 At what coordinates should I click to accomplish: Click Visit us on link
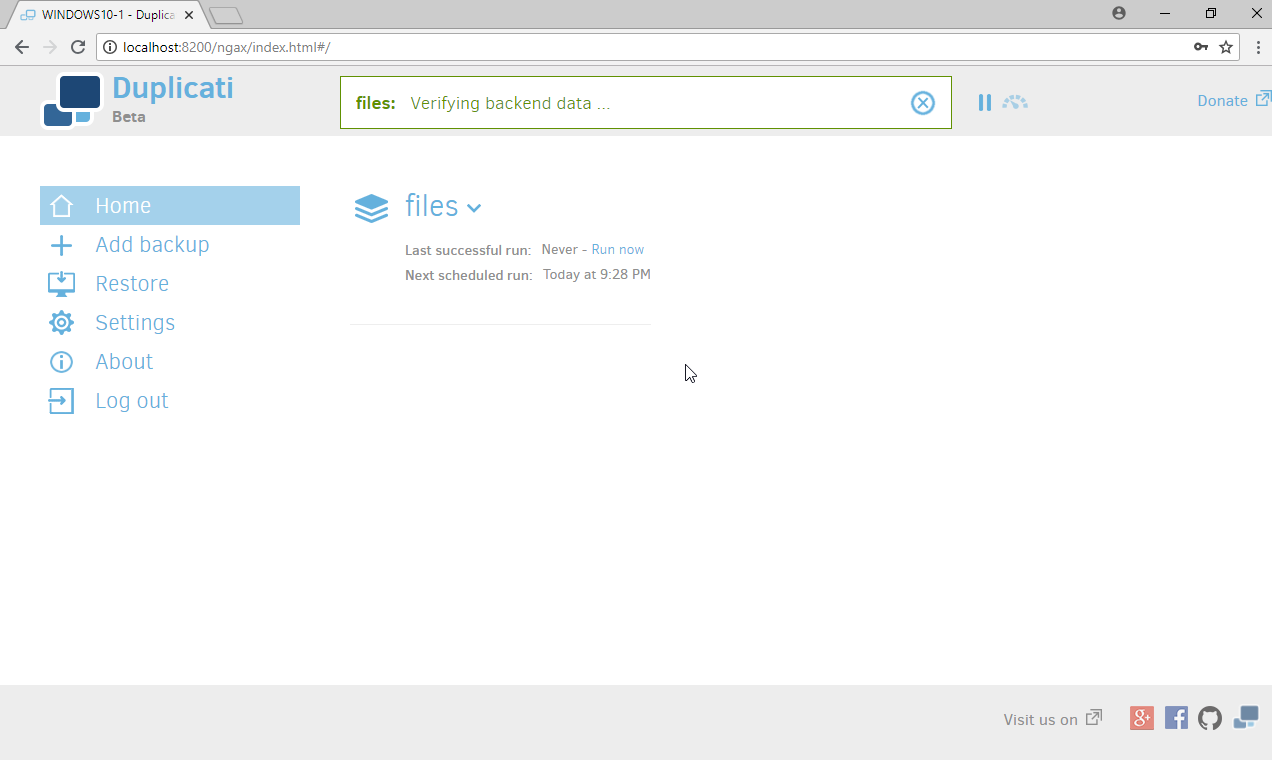pyautogui.click(x=1041, y=720)
